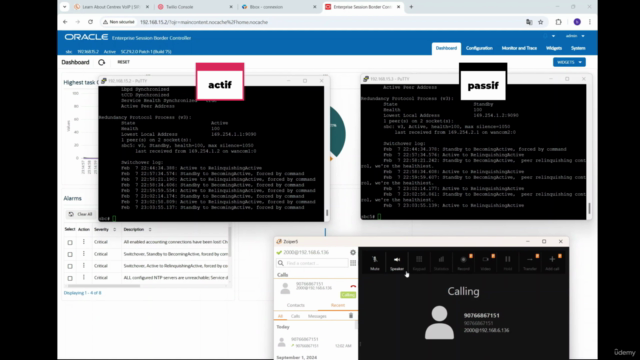Switch to Configuration tab in Oracle SBC
Viewport: 640px width, 360px height.
click(x=479, y=48)
